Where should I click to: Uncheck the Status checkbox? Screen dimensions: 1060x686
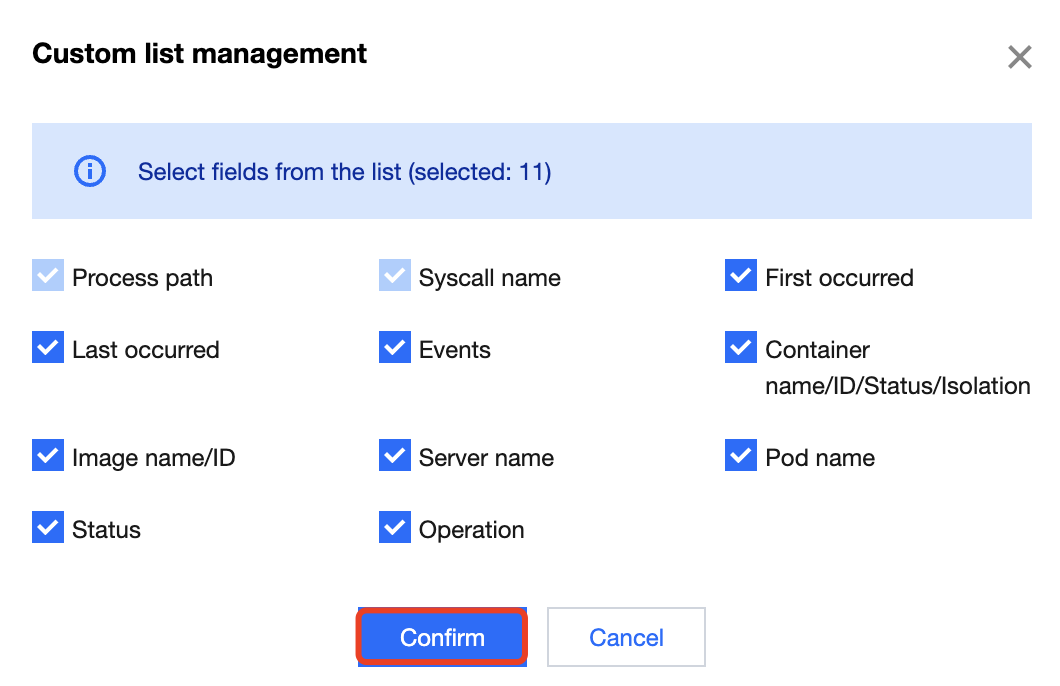(x=48, y=529)
